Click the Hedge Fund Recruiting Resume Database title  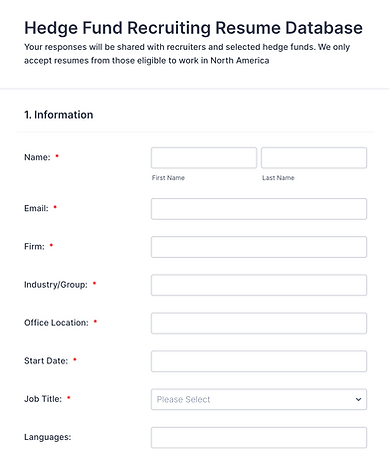pos(193,28)
